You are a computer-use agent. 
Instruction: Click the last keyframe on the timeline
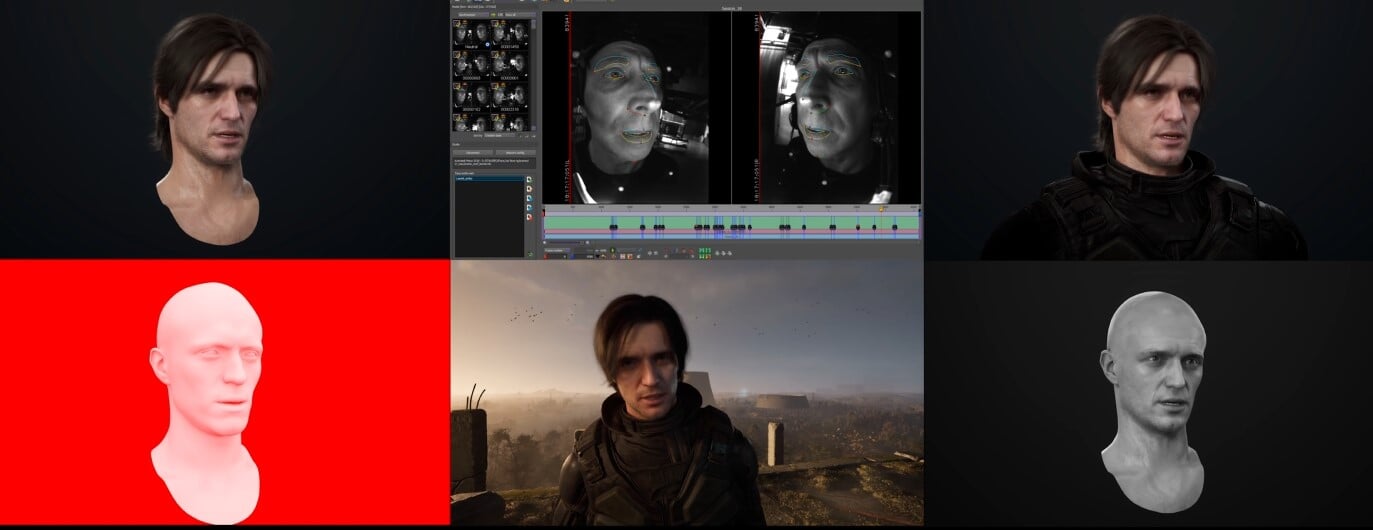coord(894,227)
